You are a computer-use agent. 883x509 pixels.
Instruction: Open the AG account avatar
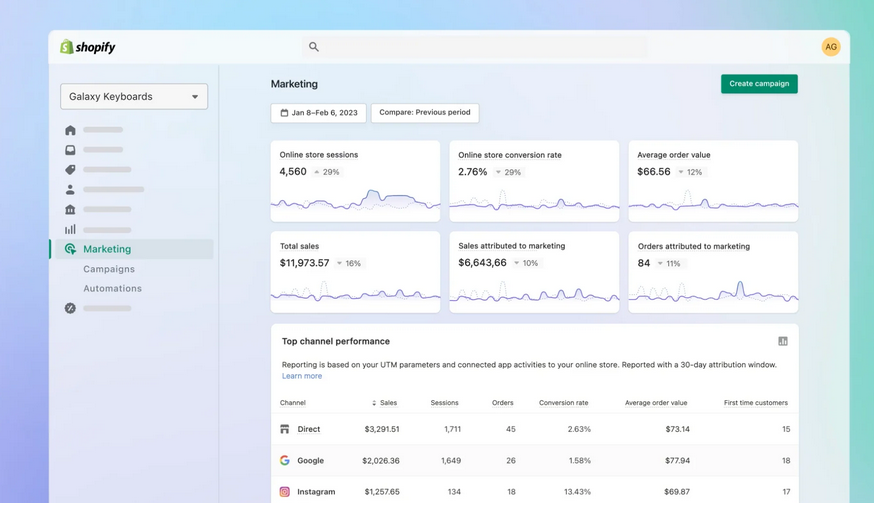click(x=831, y=47)
